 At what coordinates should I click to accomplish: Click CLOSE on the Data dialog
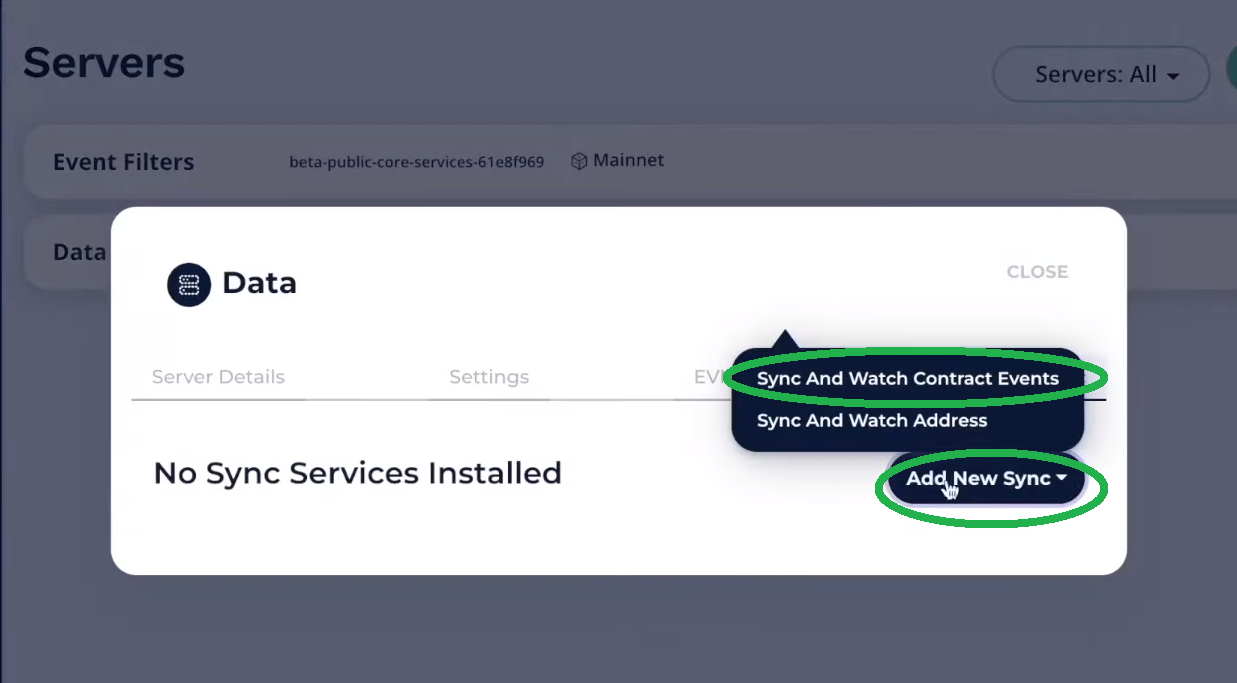click(x=1037, y=272)
